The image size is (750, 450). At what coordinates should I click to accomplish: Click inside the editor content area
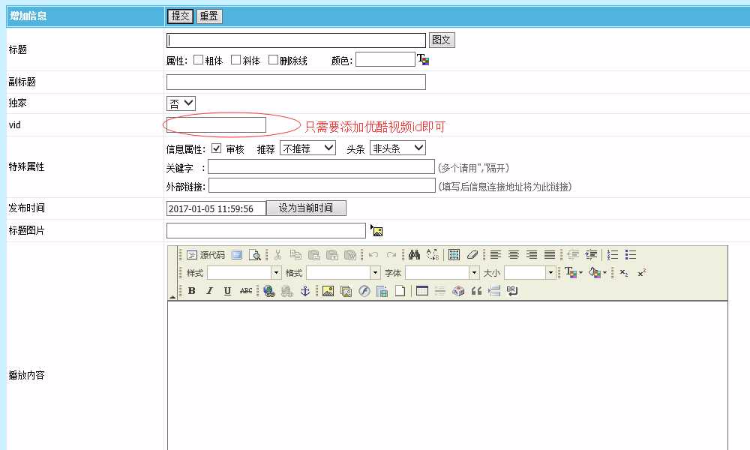pos(447,375)
